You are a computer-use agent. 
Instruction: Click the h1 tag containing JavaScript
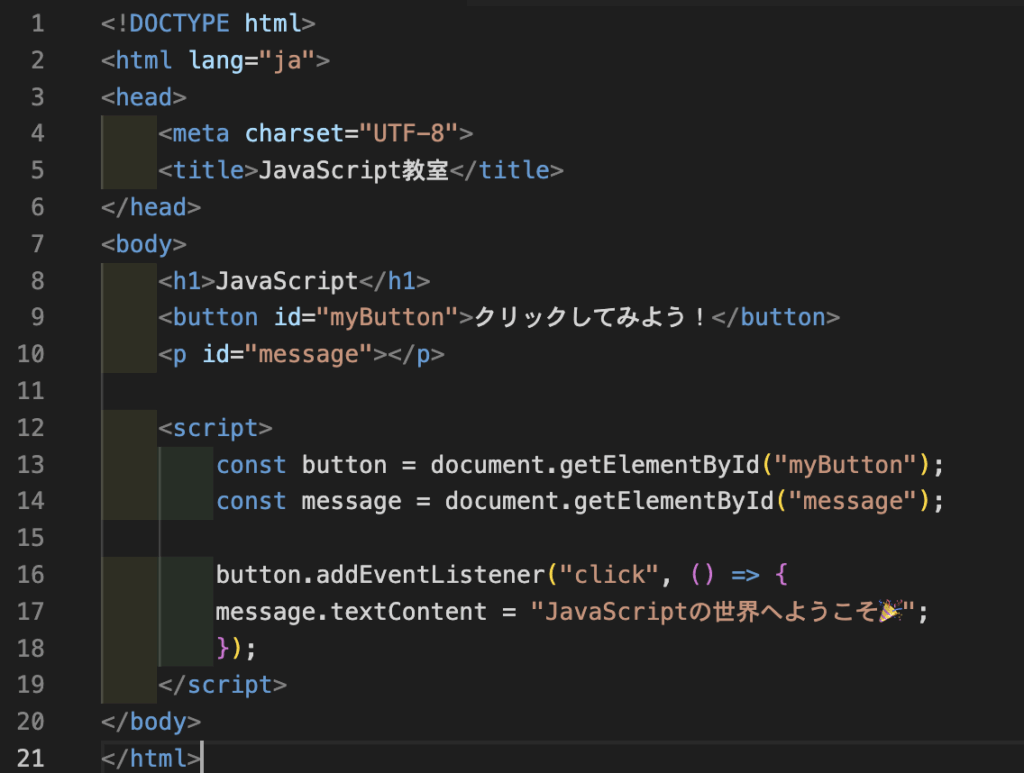pos(187,281)
